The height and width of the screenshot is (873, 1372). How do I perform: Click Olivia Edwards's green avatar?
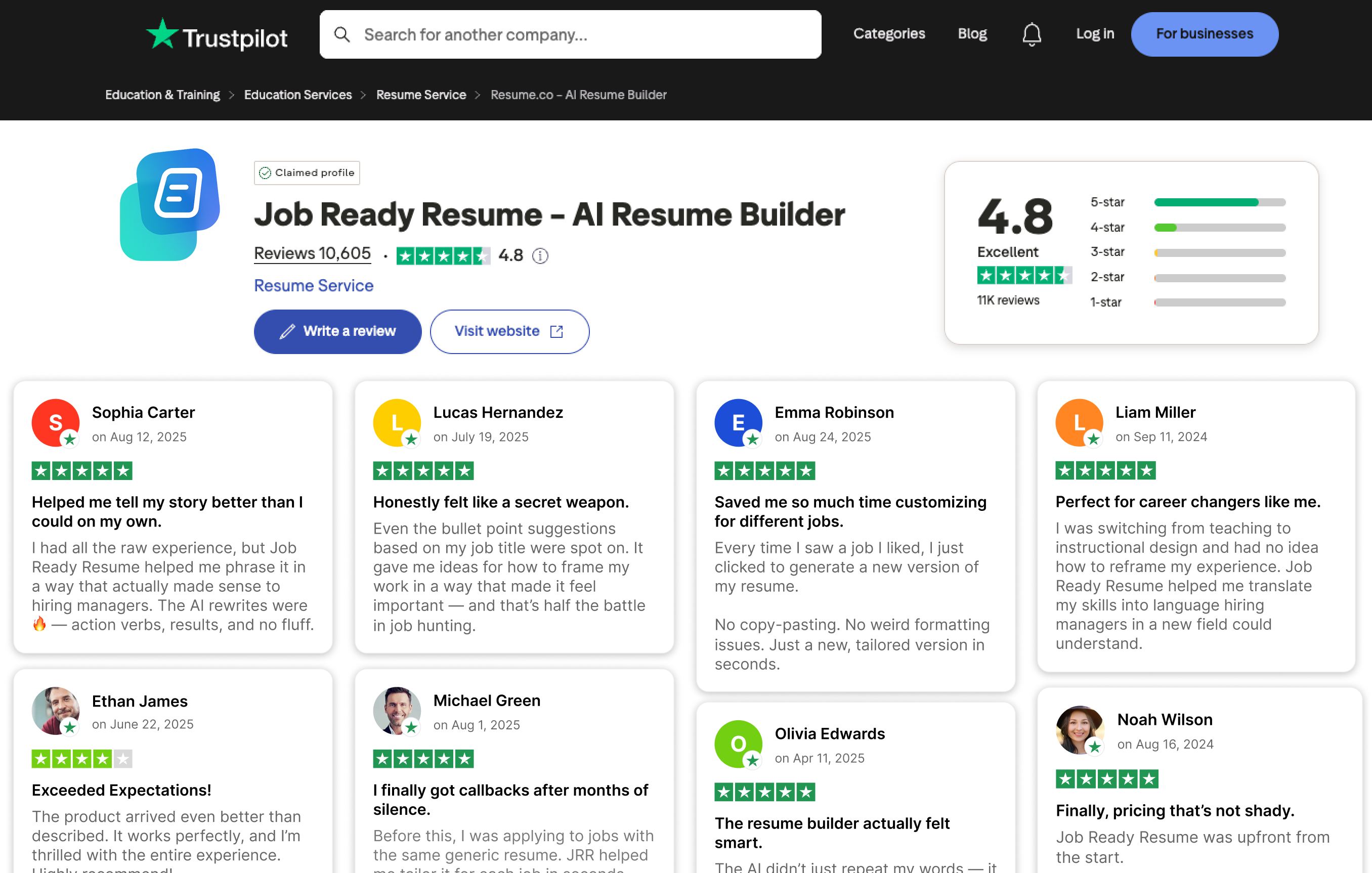pos(739,744)
